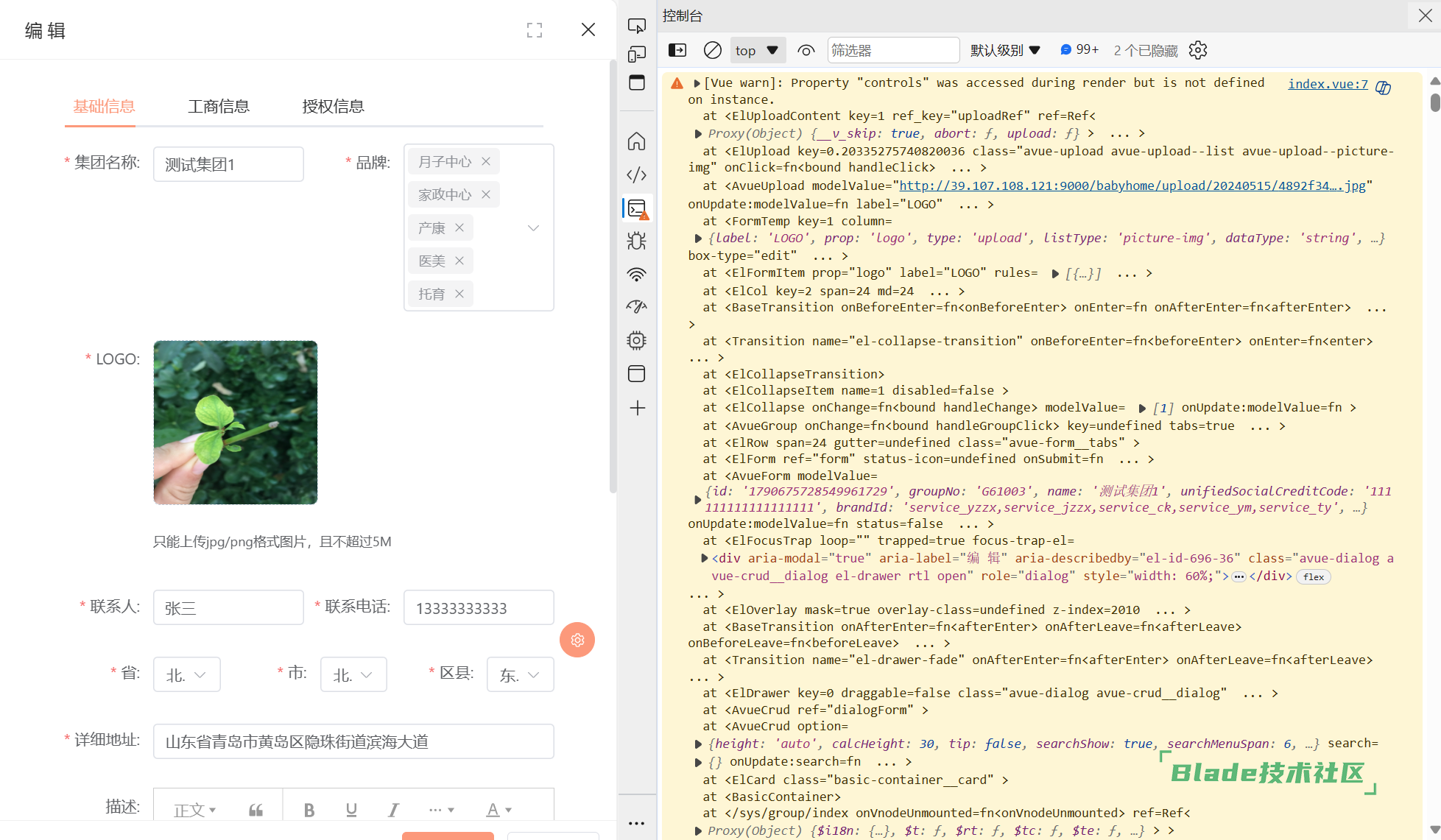
Task: Expand the div aria-modal element entry
Action: (x=704, y=558)
